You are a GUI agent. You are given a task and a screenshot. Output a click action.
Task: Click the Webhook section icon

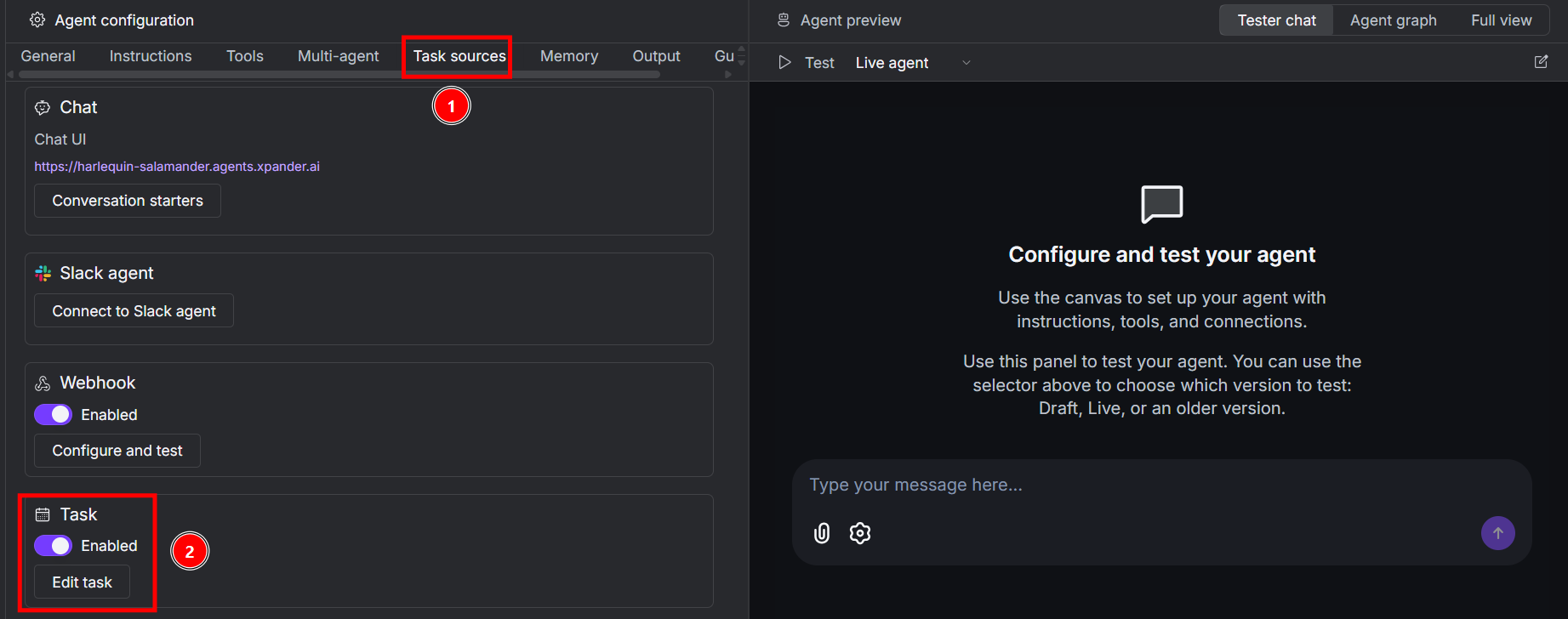[43, 383]
